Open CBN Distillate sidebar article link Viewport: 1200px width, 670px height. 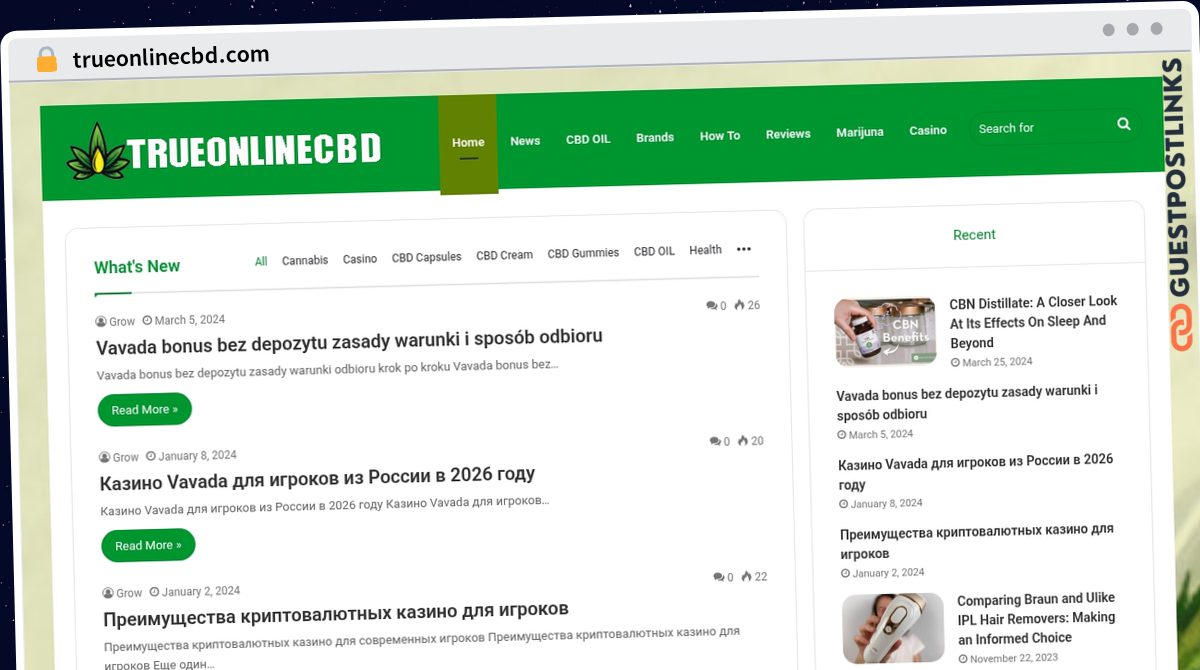tap(1034, 322)
